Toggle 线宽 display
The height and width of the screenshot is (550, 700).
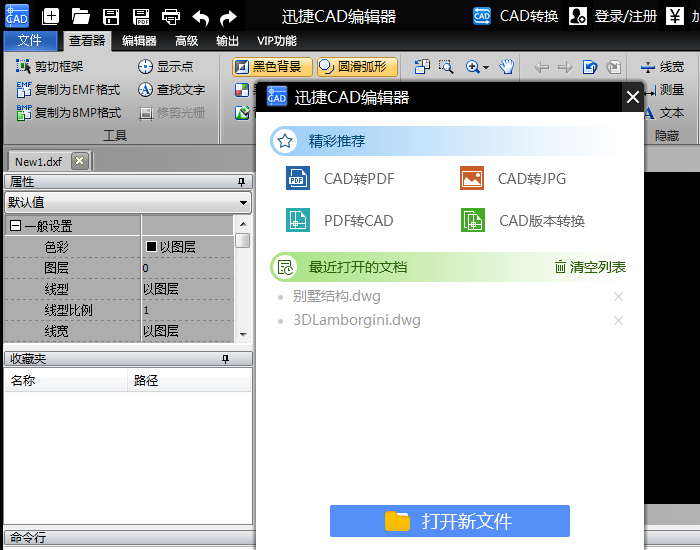click(662, 67)
